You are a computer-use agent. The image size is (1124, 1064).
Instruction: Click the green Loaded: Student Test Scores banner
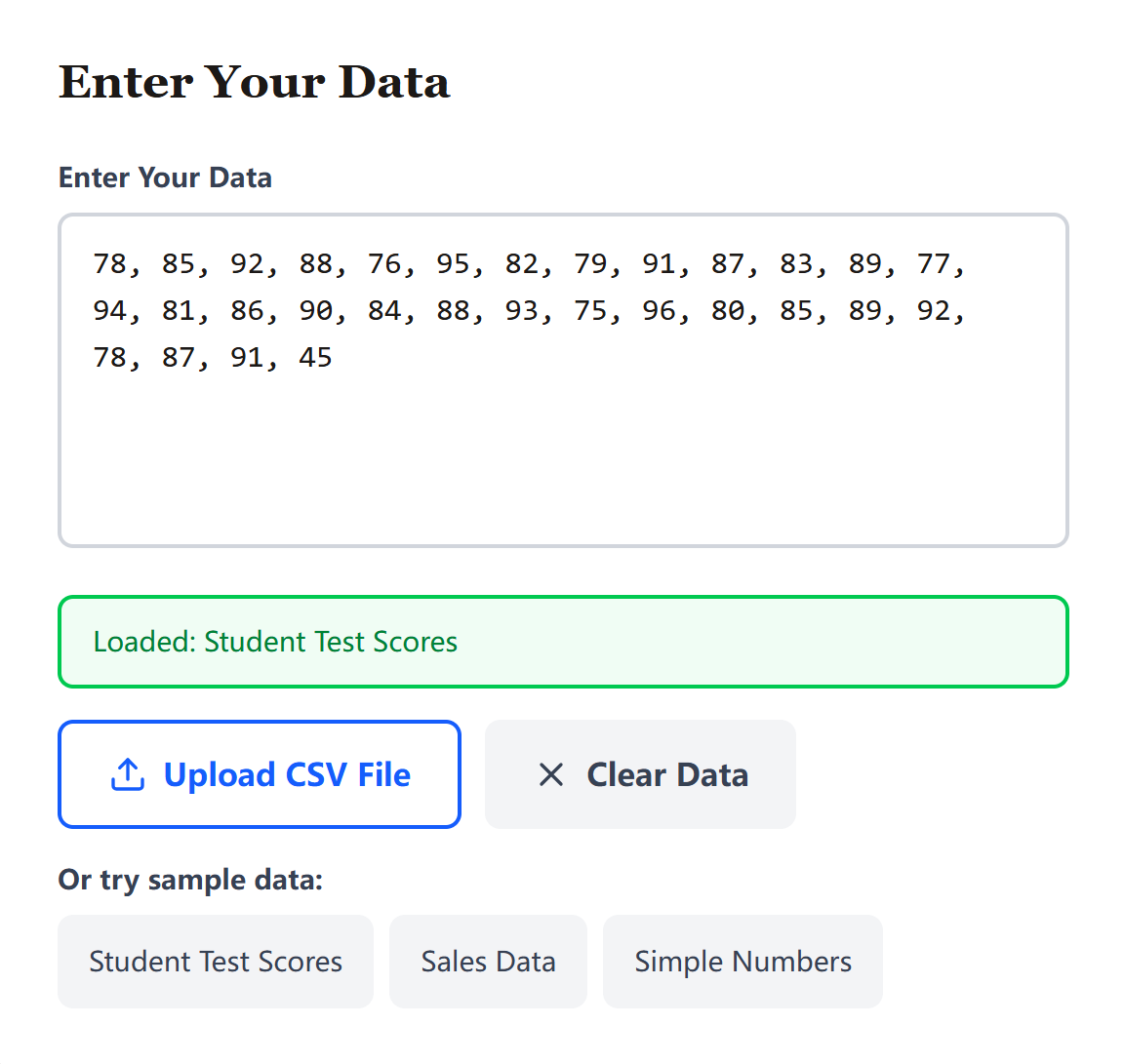pyautogui.click(x=562, y=641)
